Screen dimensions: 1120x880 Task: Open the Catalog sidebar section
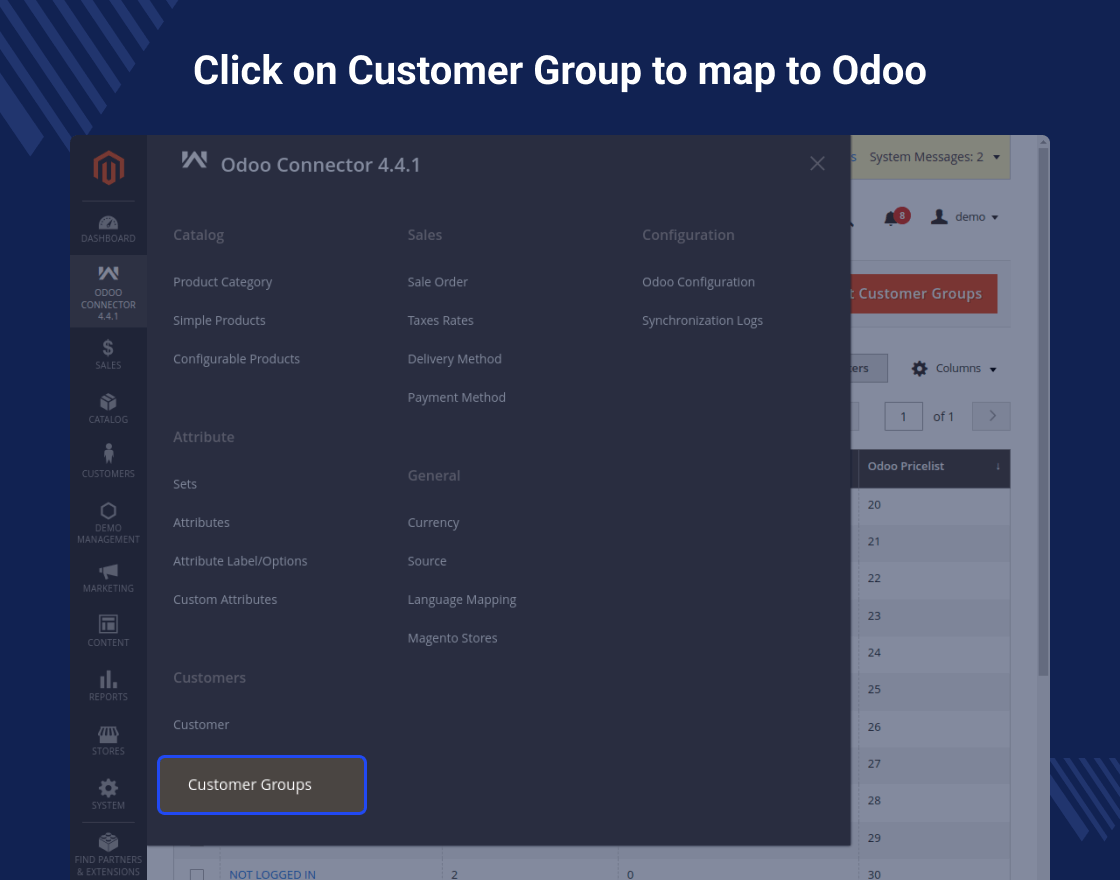pos(109,409)
